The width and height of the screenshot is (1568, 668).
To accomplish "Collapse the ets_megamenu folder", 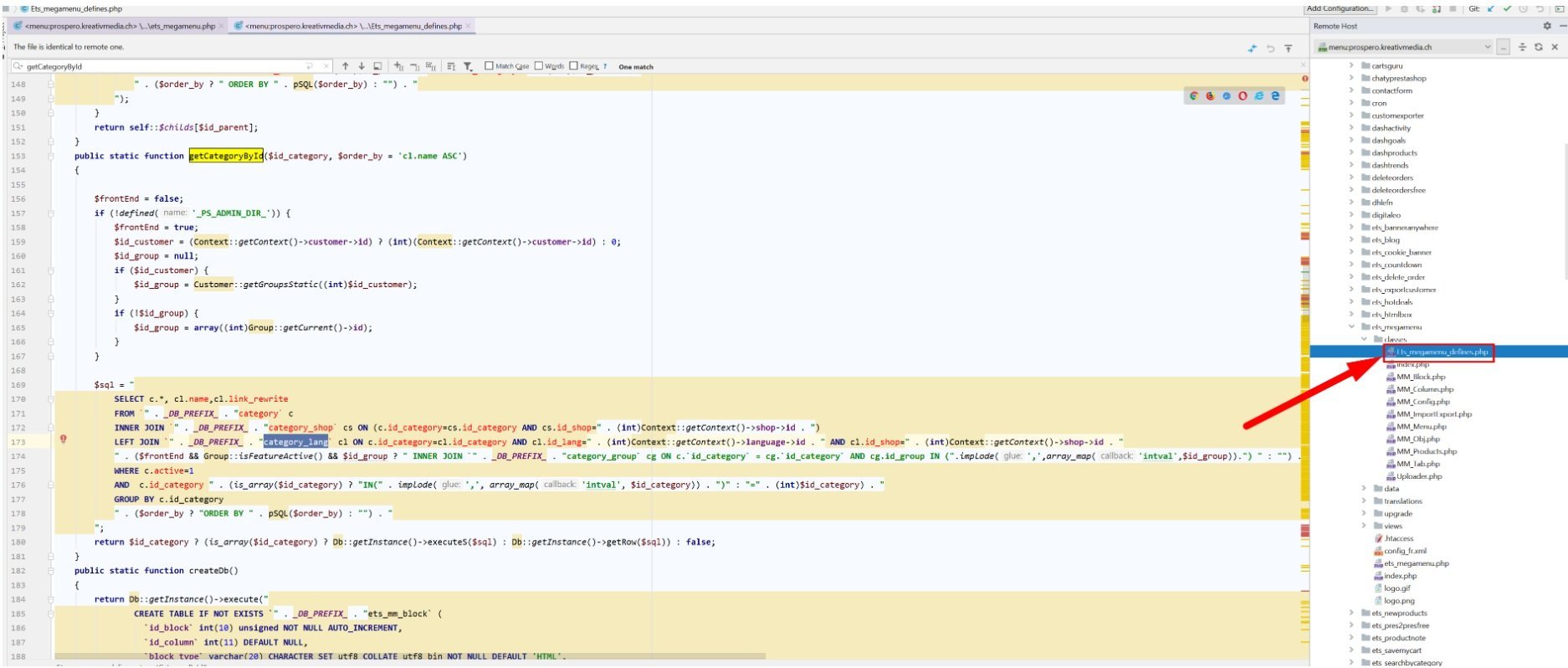I will point(1351,327).
